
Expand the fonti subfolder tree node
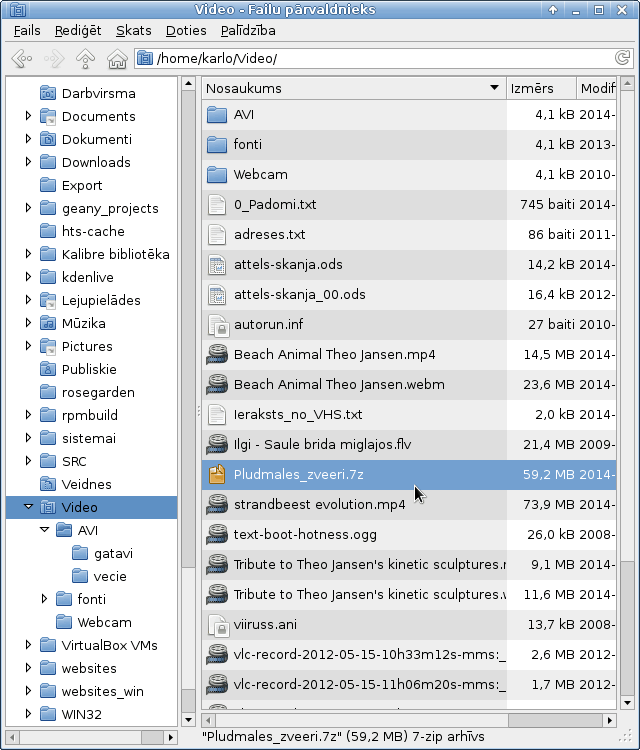[44, 599]
